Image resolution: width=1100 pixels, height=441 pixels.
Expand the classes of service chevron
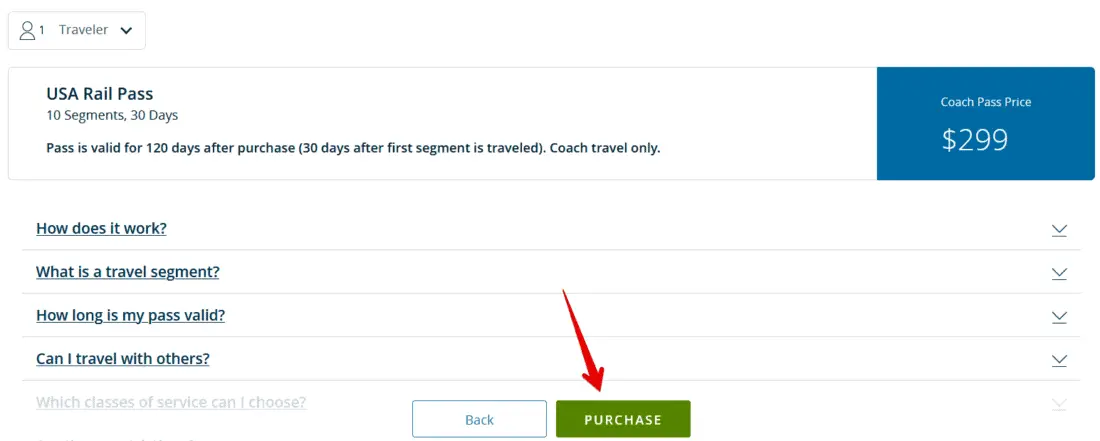(1059, 403)
